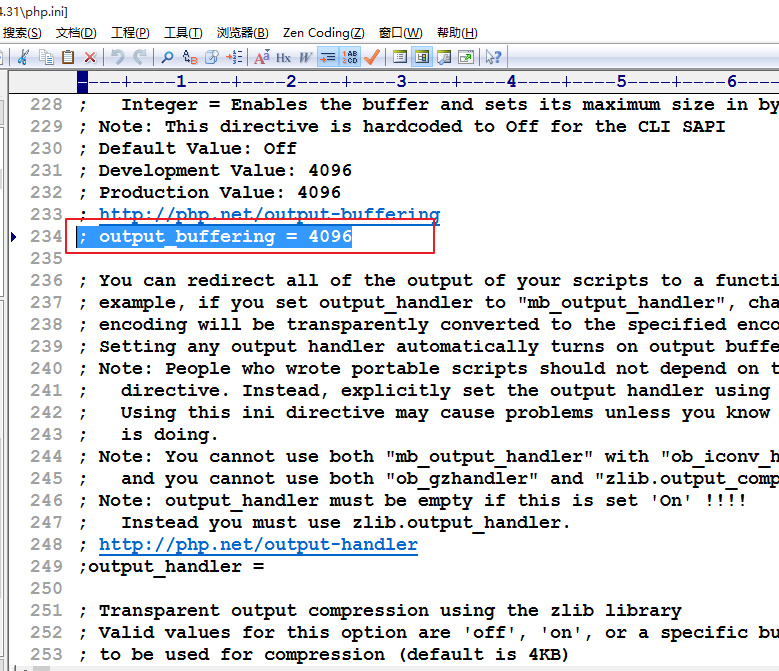Open the Zen Coding(Z) menu
The height and width of the screenshot is (671, 779).
[323, 33]
